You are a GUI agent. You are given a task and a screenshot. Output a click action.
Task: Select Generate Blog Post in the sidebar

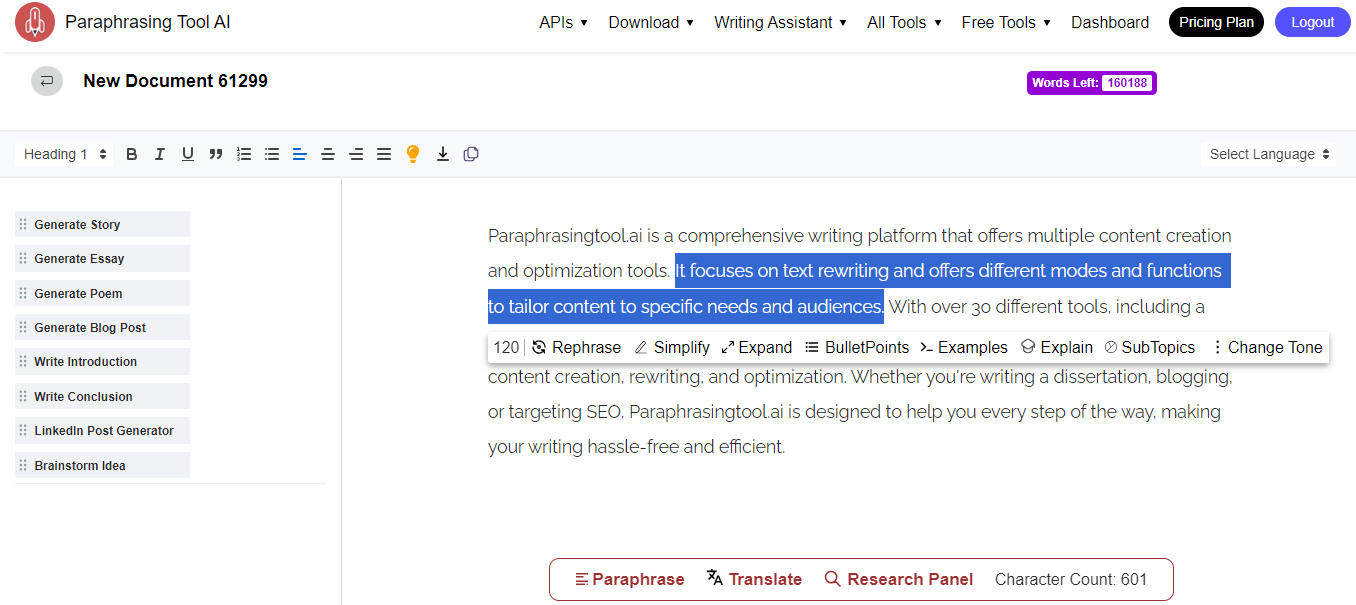[x=102, y=328]
